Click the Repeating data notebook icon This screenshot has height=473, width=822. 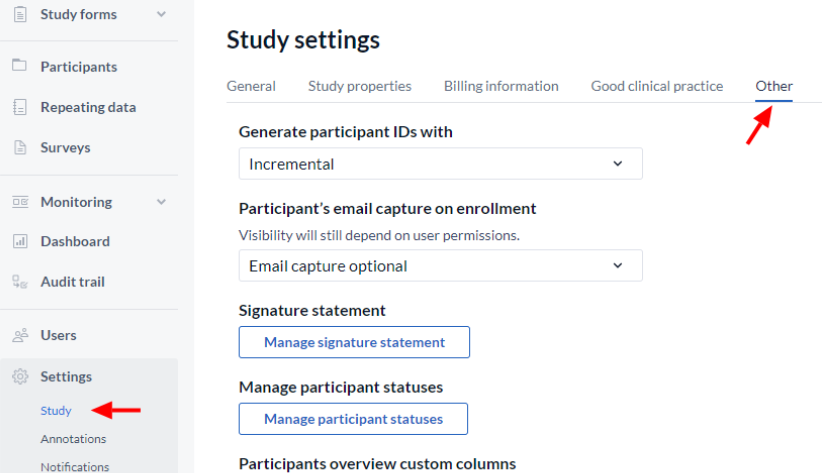pyautogui.click(x=19, y=107)
